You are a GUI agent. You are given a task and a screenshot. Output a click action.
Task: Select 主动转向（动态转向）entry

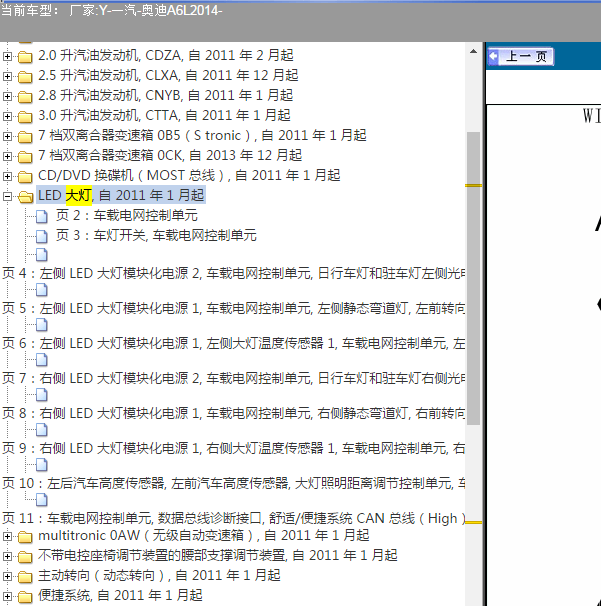click(159, 576)
